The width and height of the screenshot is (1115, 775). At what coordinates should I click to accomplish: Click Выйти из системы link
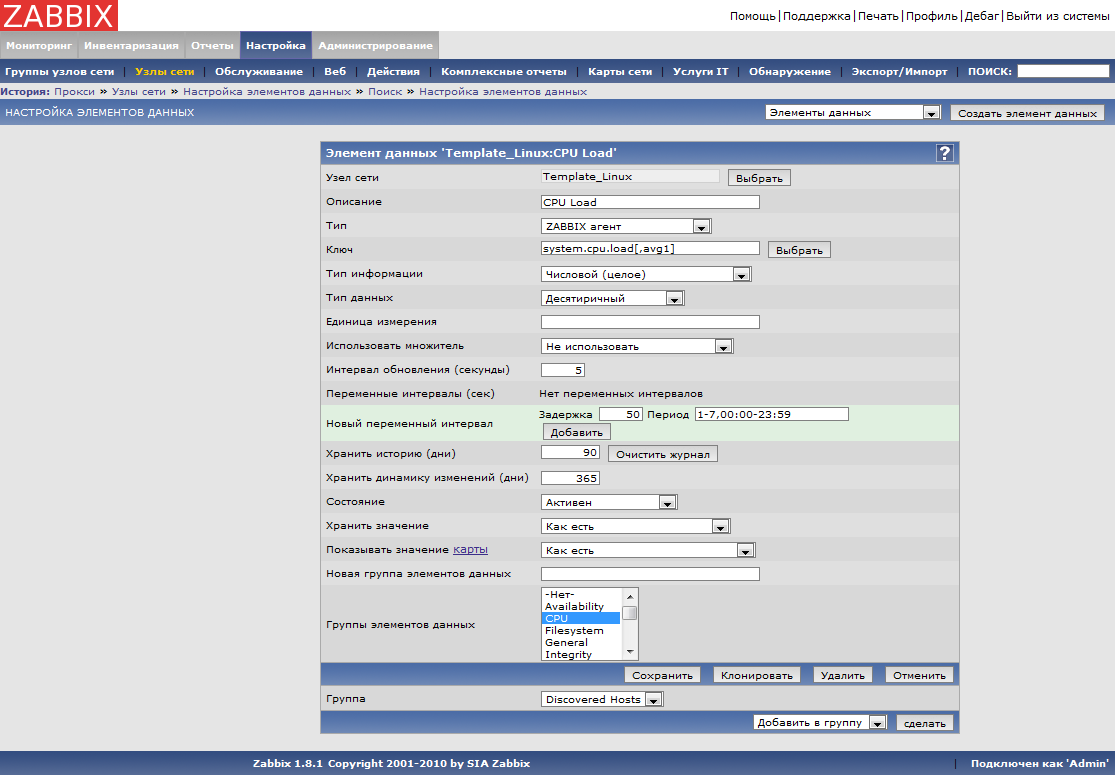click(1057, 16)
